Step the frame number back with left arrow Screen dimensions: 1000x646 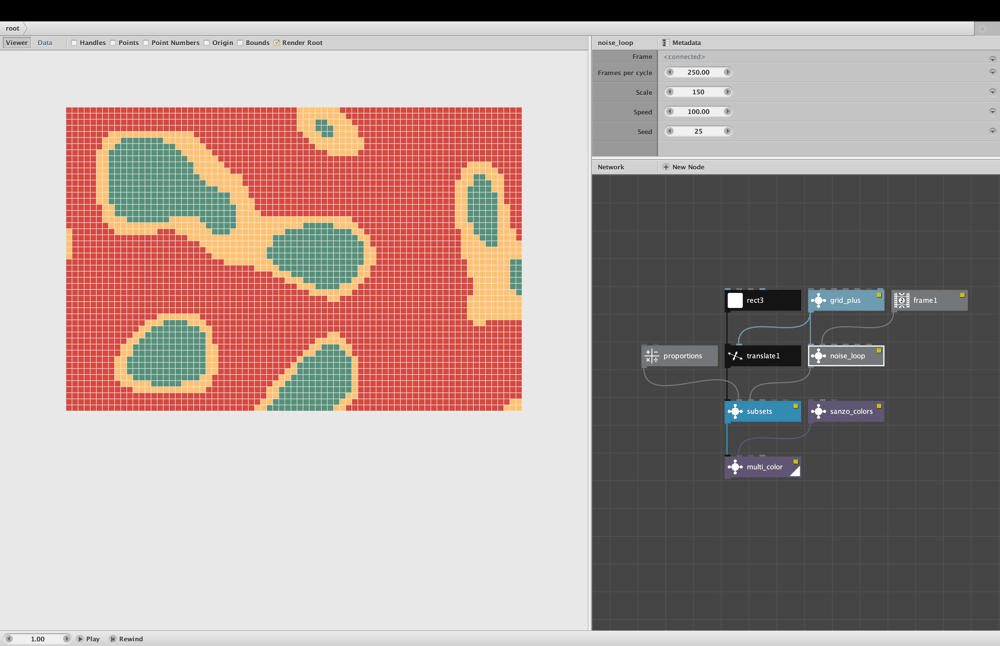[x=9, y=638]
